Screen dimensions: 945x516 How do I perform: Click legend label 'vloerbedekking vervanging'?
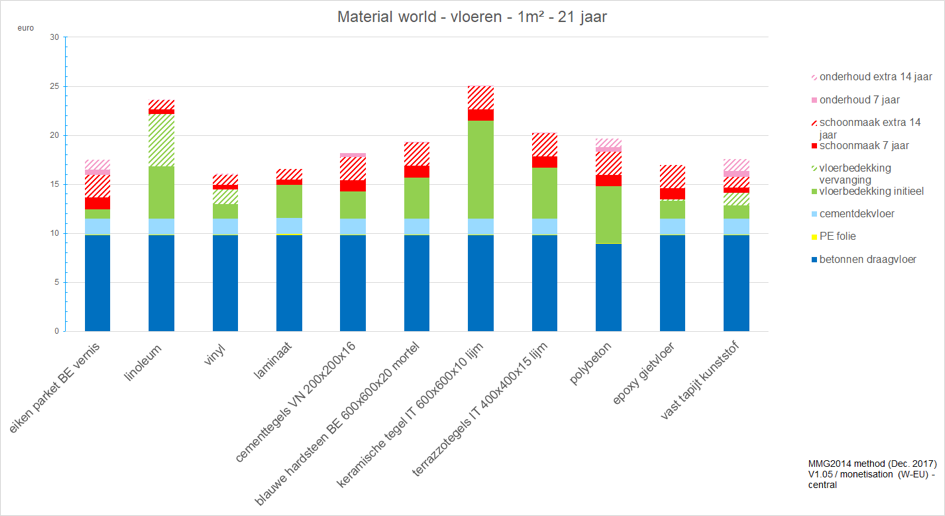[x=855, y=174]
